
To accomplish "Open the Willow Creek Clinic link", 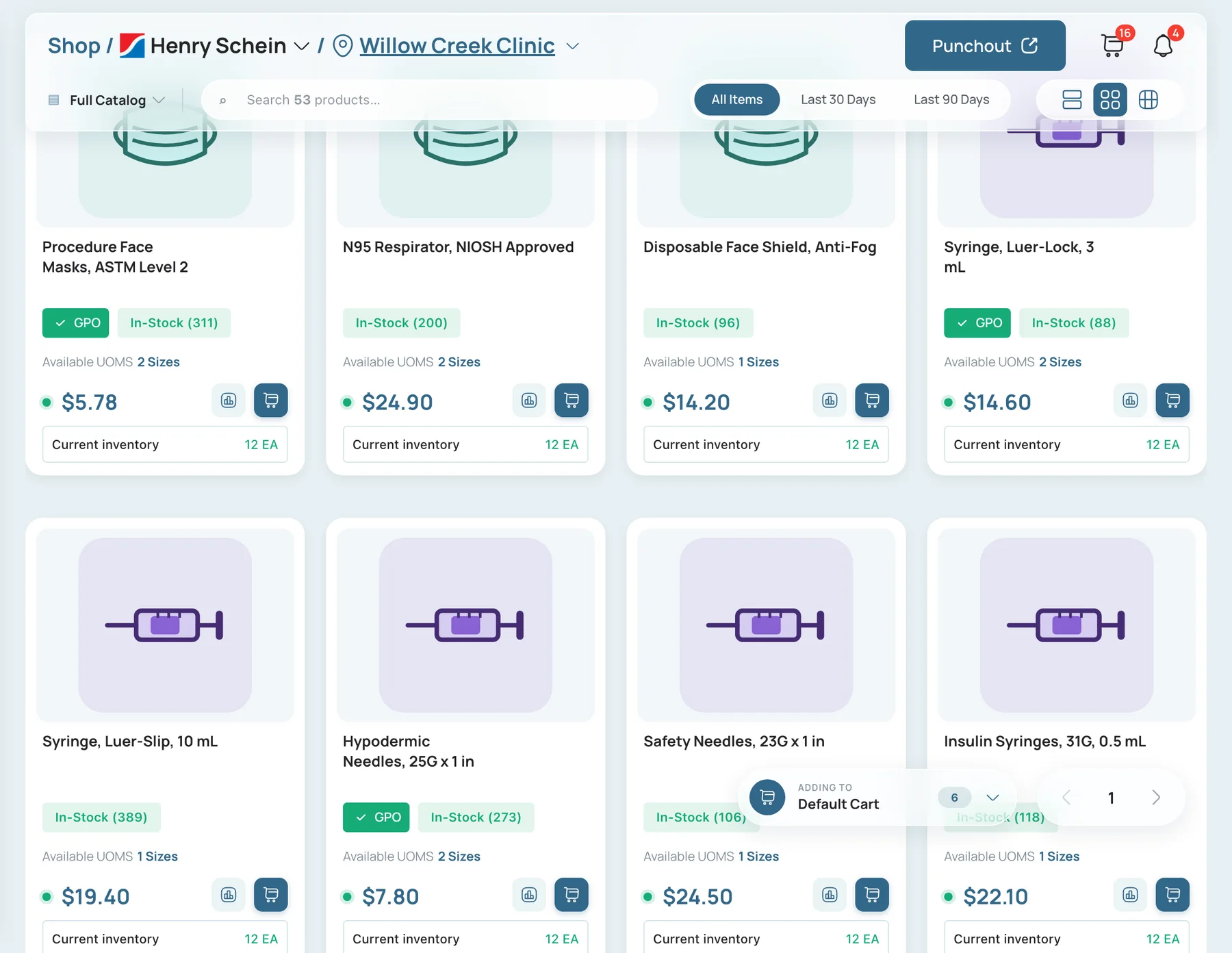I will pos(457,46).
